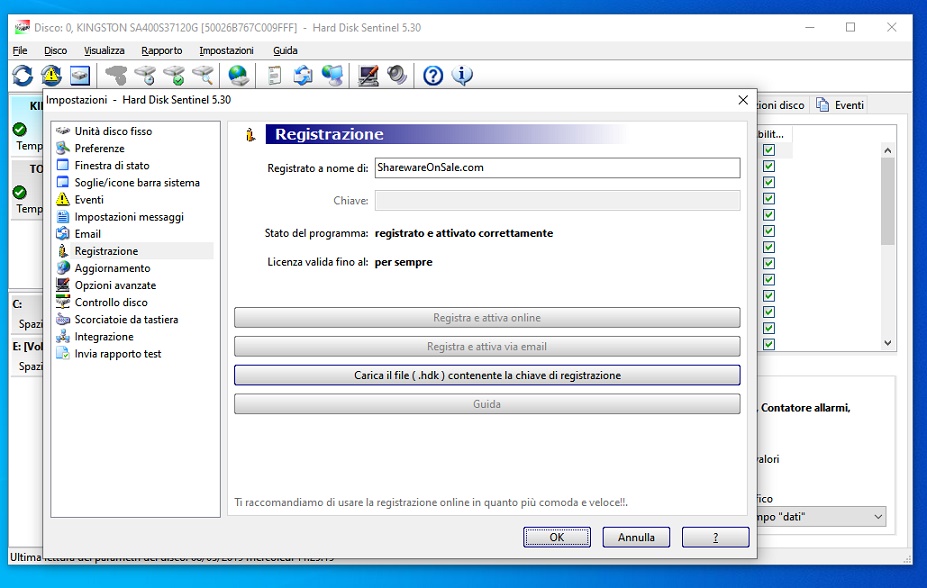Viewport: 927px width, 588px height.
Task: Click 'registrato e attivato correttamente' status text
Action: (464, 233)
